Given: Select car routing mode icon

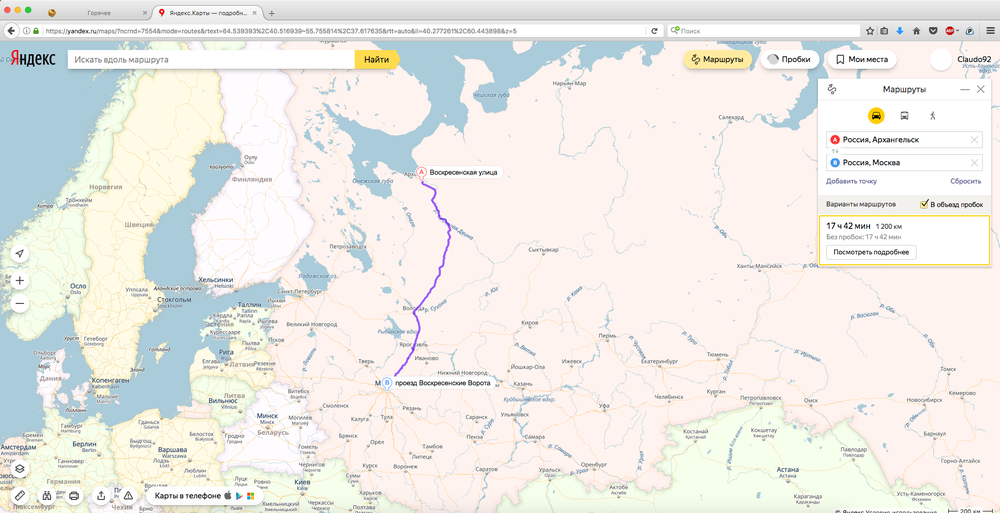Looking at the screenshot, I should pyautogui.click(x=876, y=116).
